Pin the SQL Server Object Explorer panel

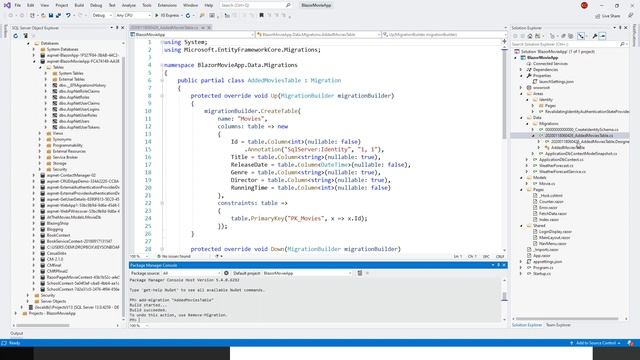click(x=117, y=28)
